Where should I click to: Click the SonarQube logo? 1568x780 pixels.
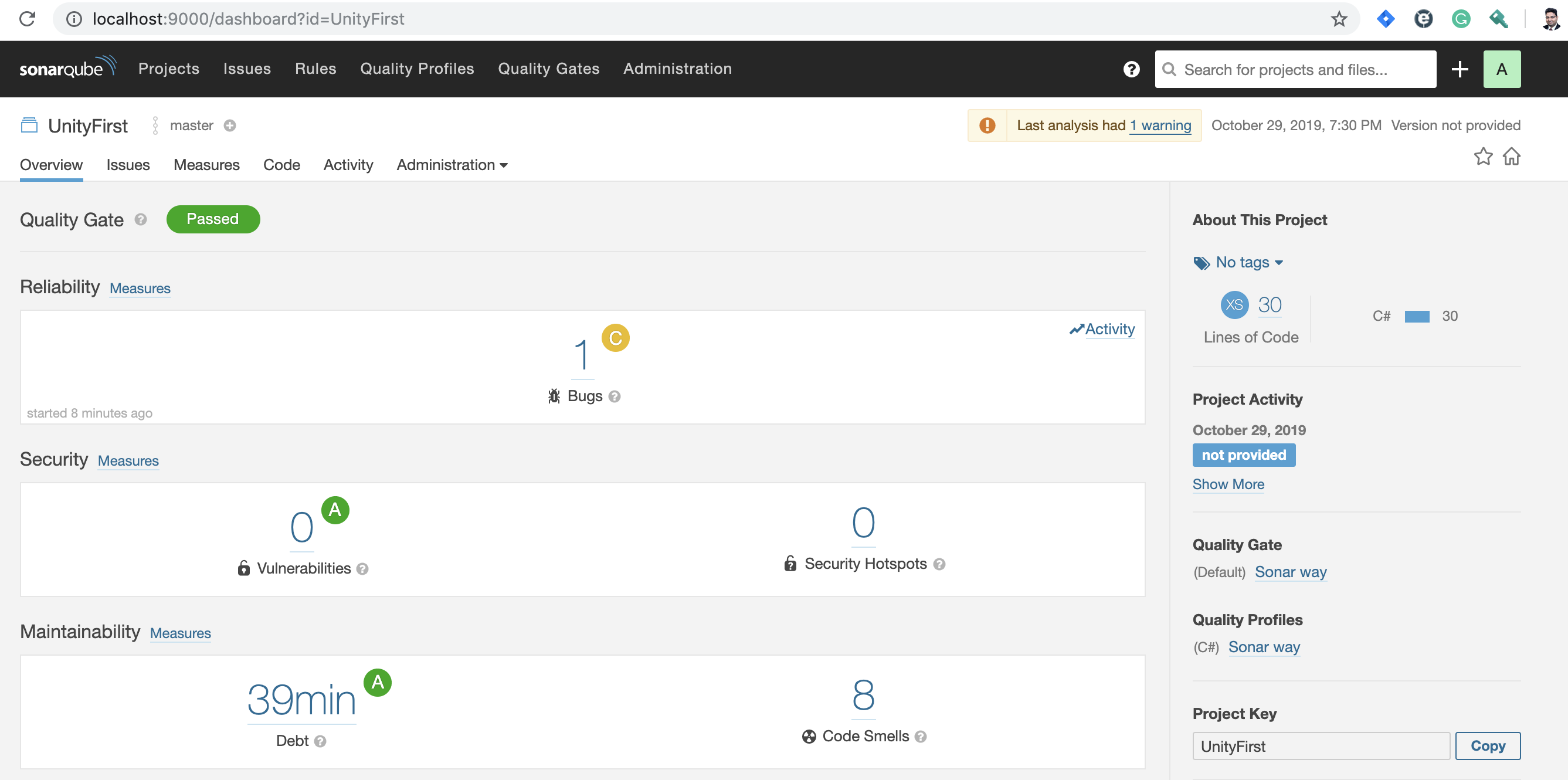coord(67,68)
